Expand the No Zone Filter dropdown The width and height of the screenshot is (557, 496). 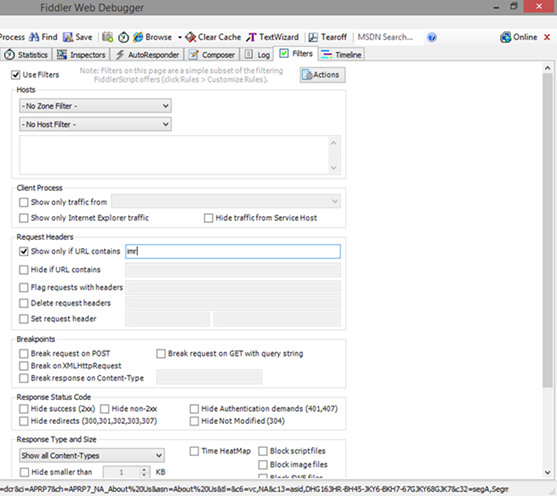pos(95,106)
